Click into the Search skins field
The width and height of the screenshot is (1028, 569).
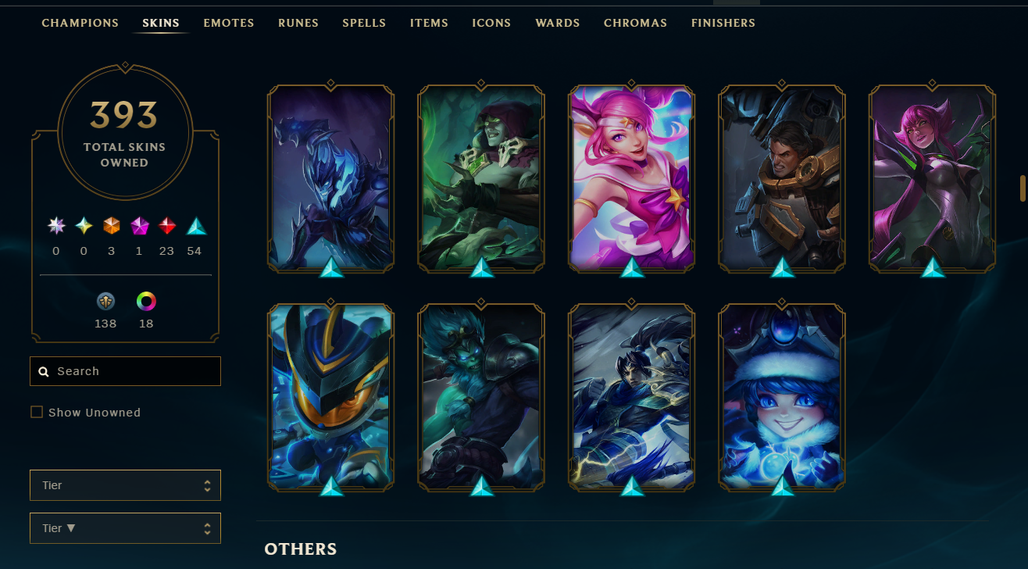click(x=125, y=371)
